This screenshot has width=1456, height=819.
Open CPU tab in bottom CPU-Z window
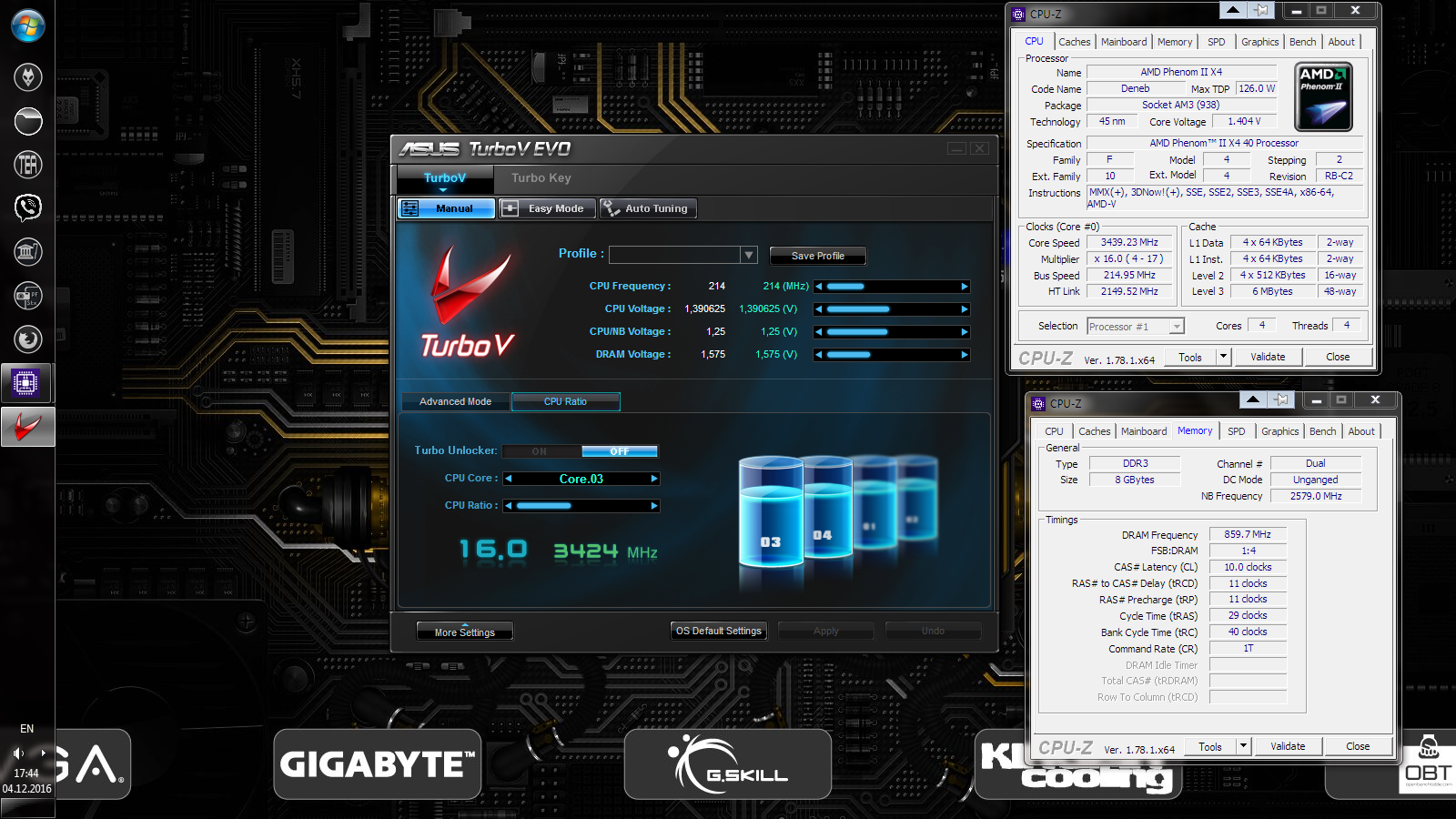tap(1054, 431)
